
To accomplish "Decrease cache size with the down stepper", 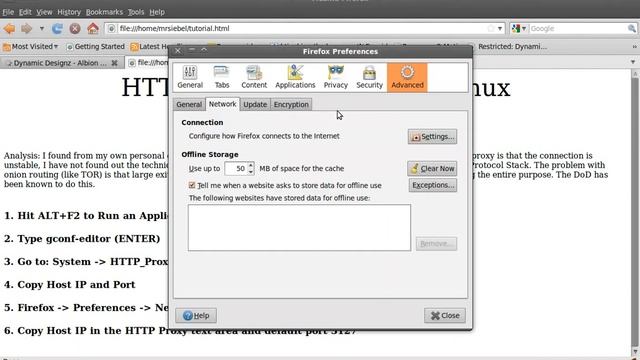I will (251, 172).
